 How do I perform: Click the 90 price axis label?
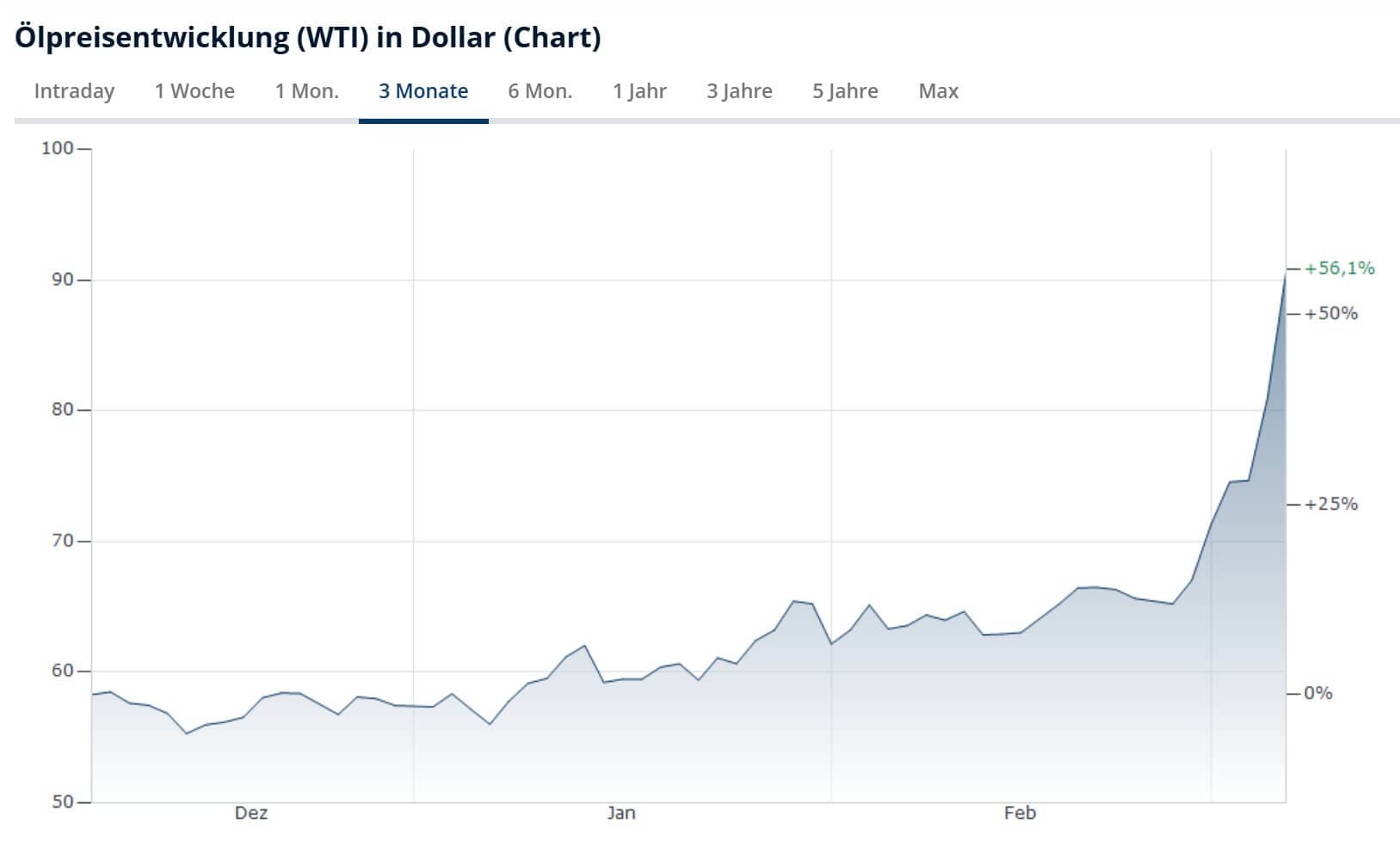point(62,280)
